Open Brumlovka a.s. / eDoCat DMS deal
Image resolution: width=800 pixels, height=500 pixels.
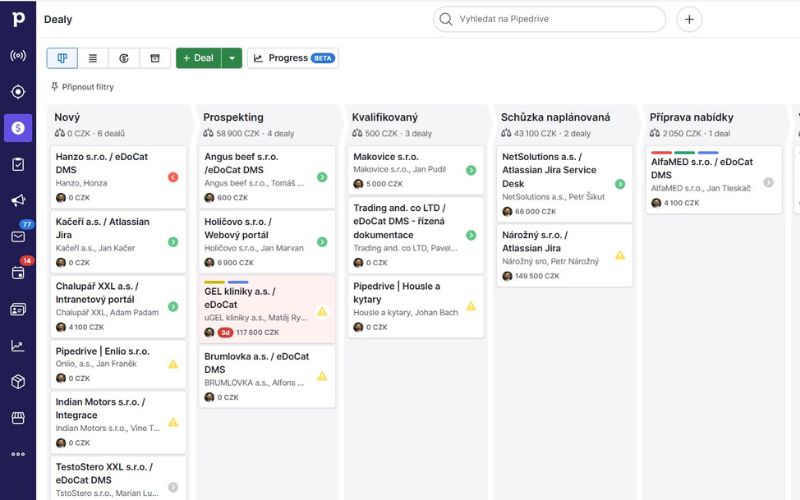pos(267,377)
